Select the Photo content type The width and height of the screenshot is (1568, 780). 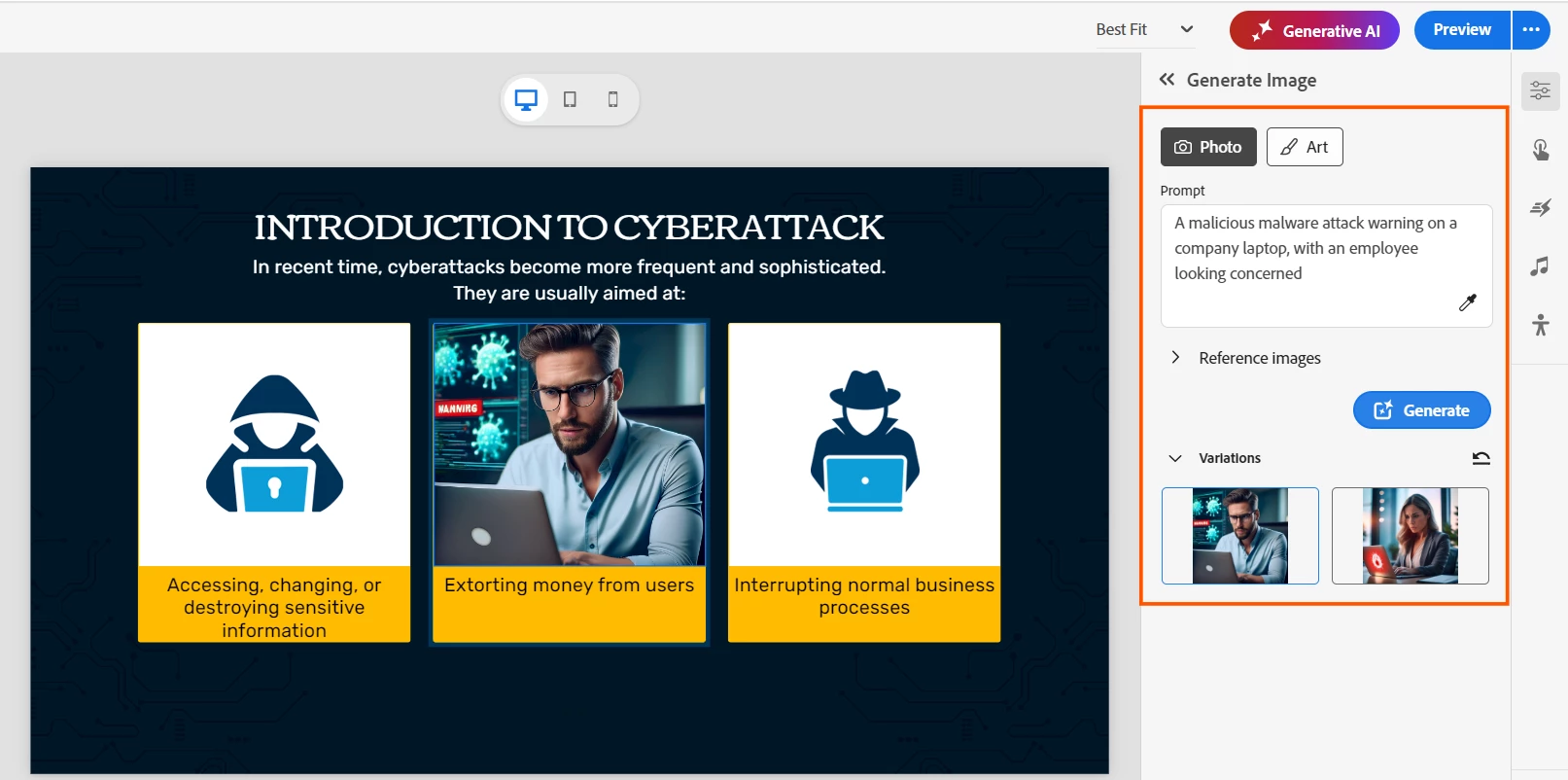[1208, 147]
